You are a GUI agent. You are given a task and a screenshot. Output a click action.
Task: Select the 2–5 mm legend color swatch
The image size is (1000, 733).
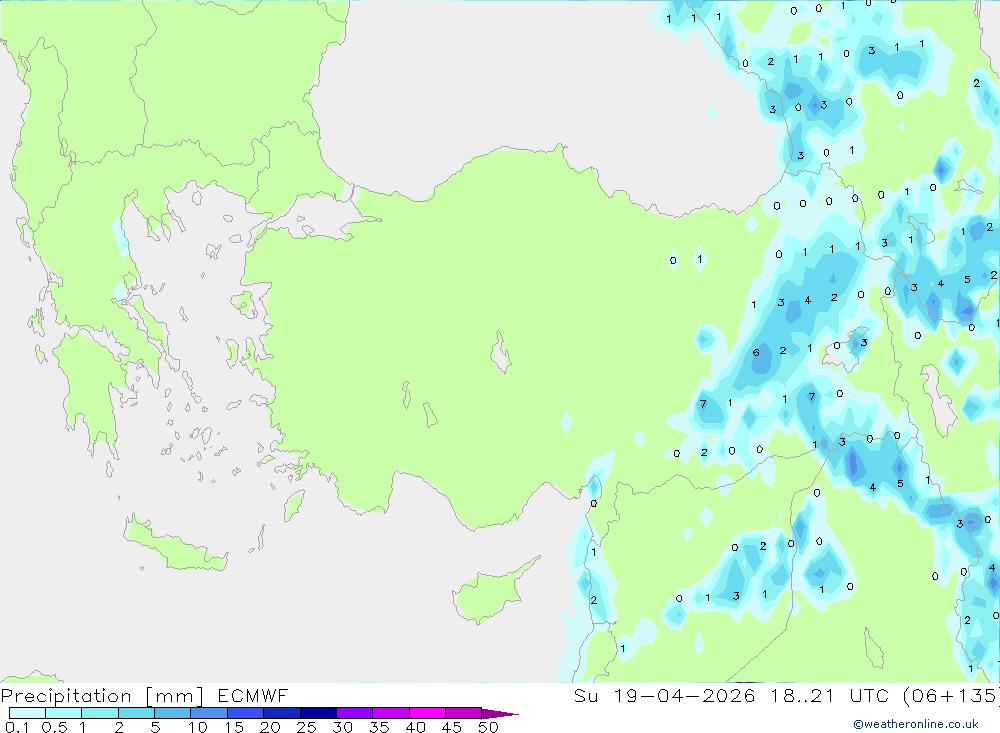136,713
